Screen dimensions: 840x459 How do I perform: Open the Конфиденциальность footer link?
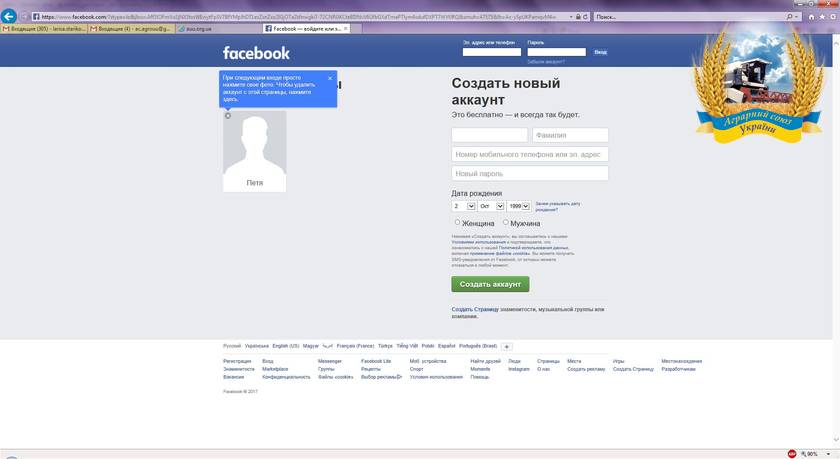click(286, 377)
